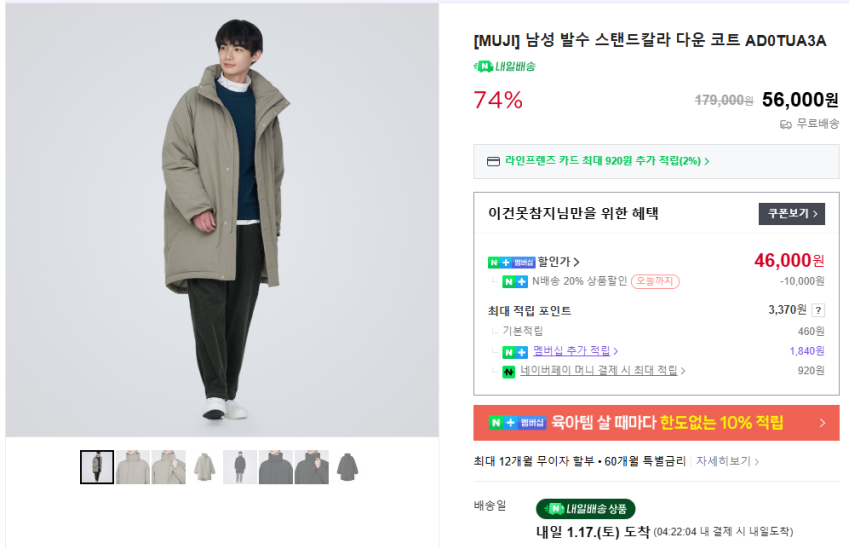Click the card icon beside 라인프렌즈 카드
Screen dimensions: 849x549
tap(493, 161)
